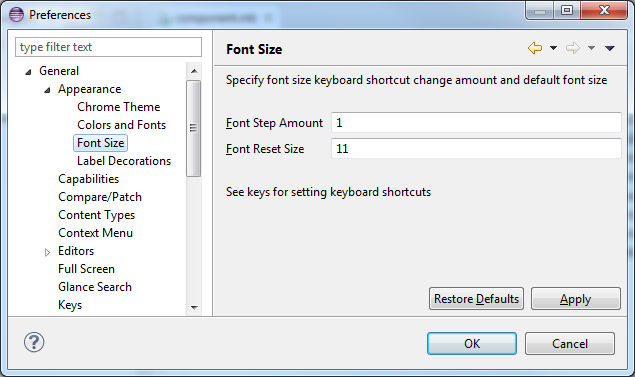Focus the type filter text box
The height and width of the screenshot is (377, 635).
[x=109, y=47]
